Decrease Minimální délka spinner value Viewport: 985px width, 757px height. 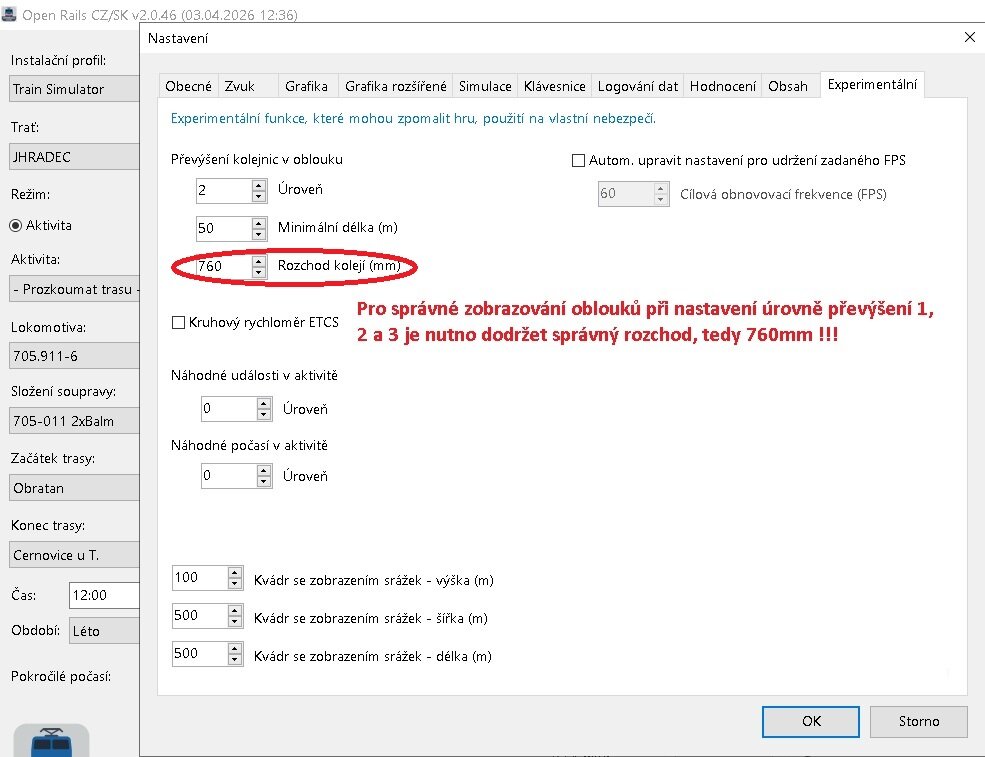pyautogui.click(x=259, y=233)
